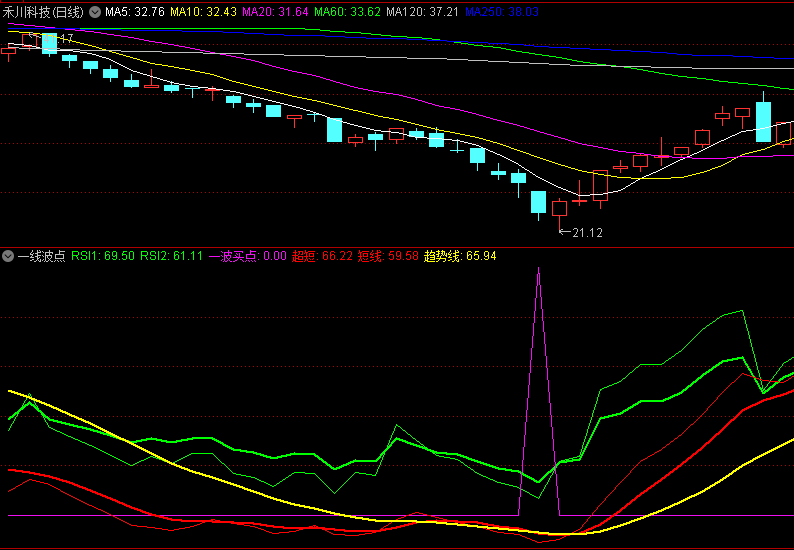Click the MA250: 38.03 label
This screenshot has height=550, width=794.
[x=502, y=12]
